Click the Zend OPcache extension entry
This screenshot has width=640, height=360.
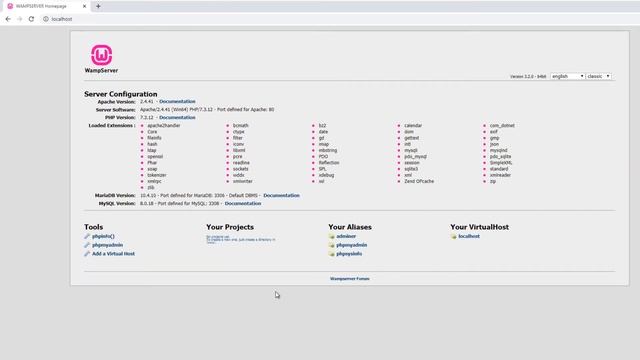(419, 181)
